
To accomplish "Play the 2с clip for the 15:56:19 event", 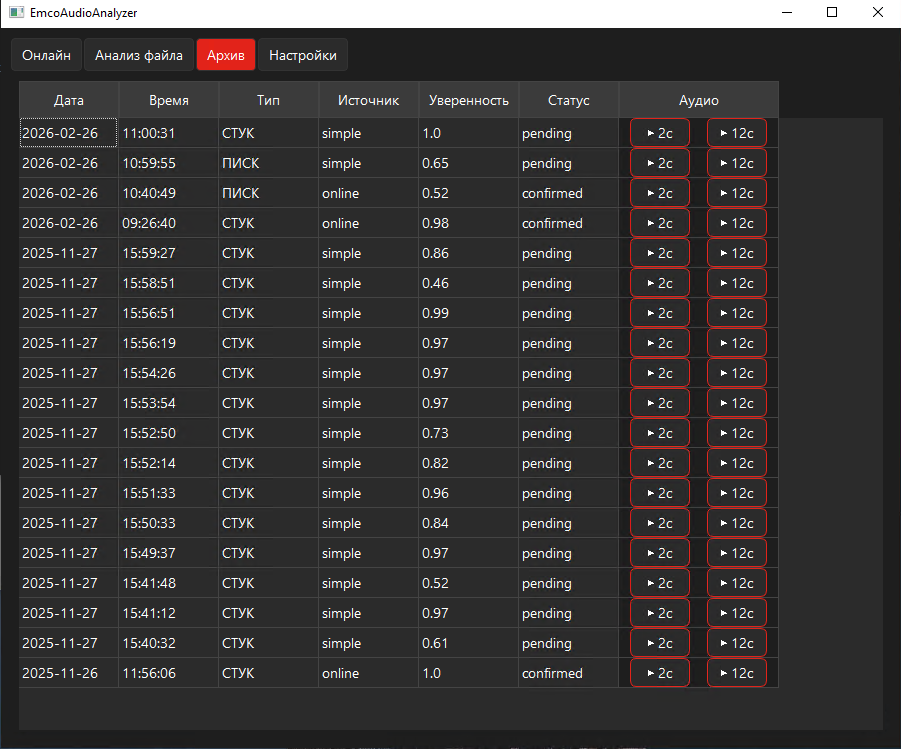I will (x=660, y=343).
